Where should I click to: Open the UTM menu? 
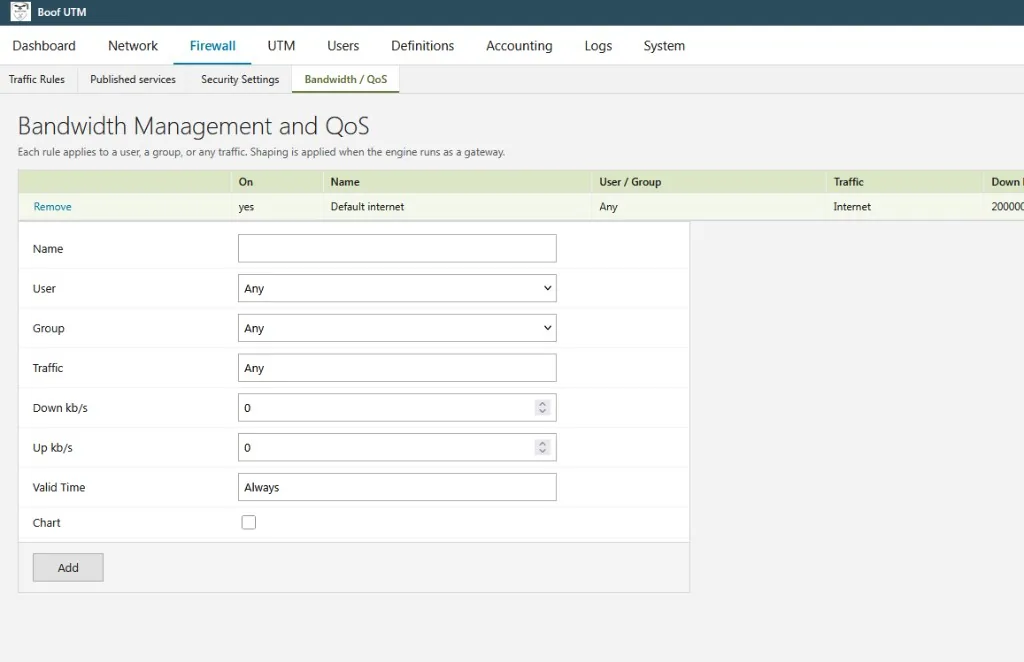[x=281, y=46]
